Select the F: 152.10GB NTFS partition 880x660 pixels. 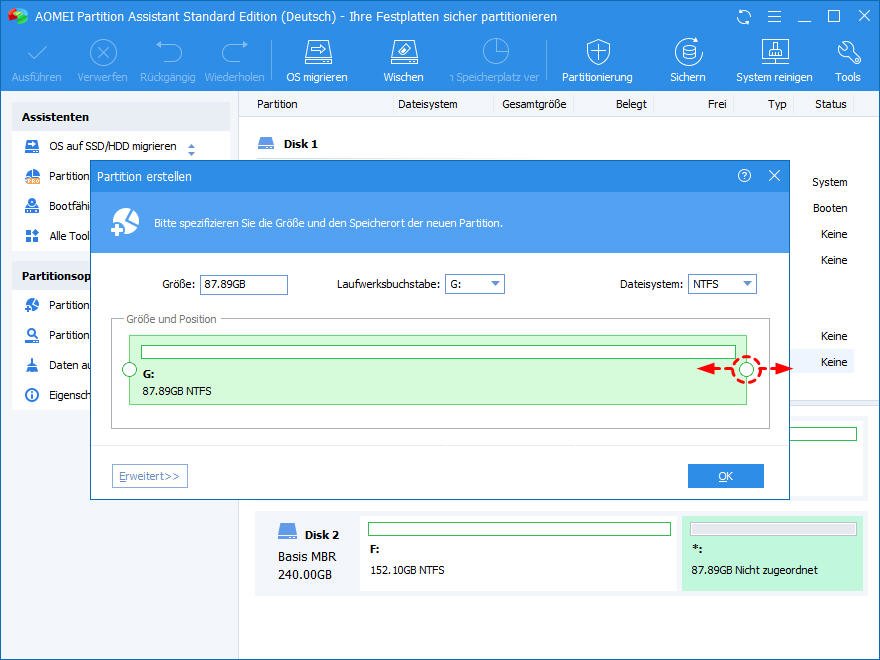pyautogui.click(x=519, y=553)
